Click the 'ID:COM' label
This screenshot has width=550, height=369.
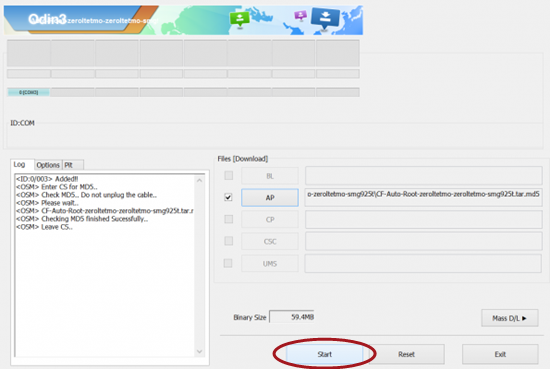coord(22,123)
